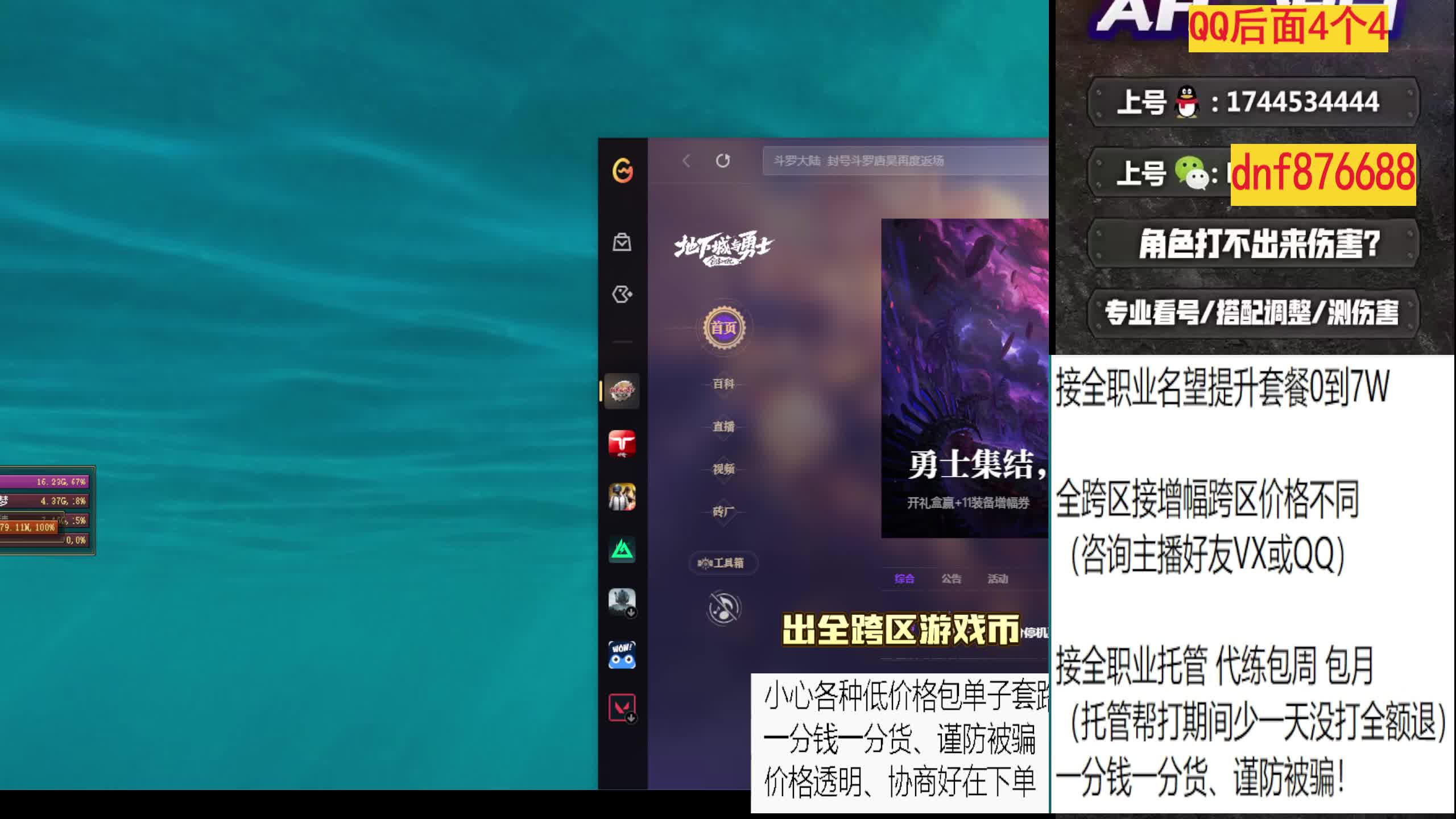1456x819 pixels.
Task: Open the 首页 home menu item
Action: pos(723,328)
